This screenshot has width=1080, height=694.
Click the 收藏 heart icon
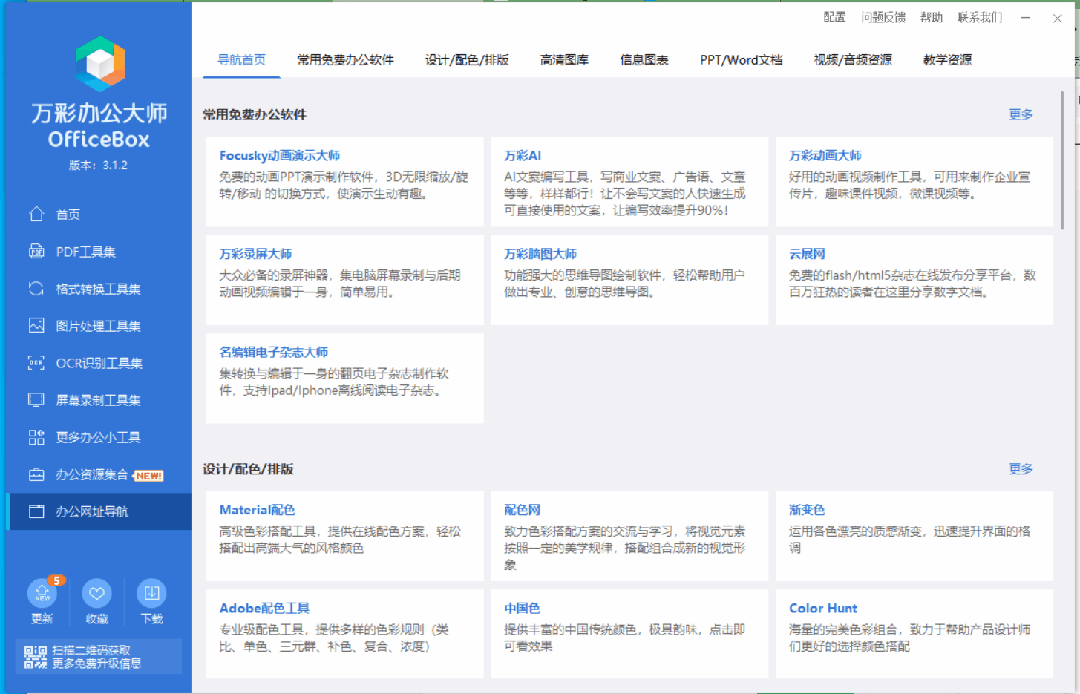coord(96,593)
